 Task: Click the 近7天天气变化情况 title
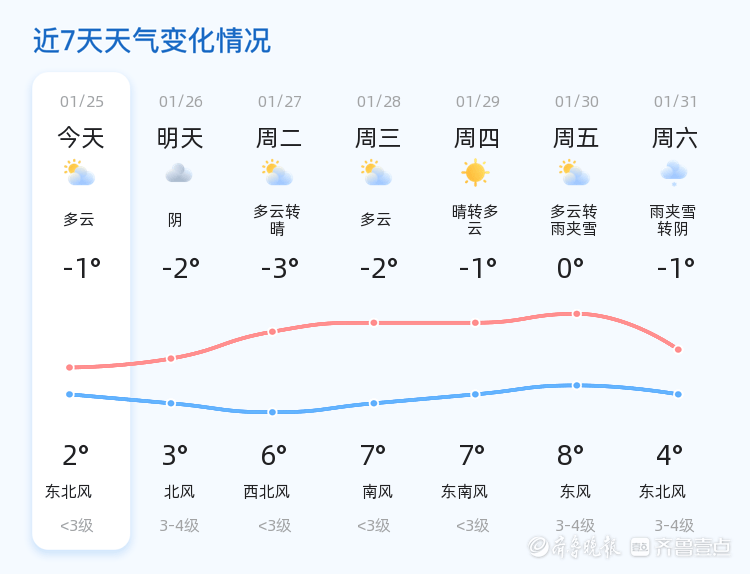coord(152,41)
